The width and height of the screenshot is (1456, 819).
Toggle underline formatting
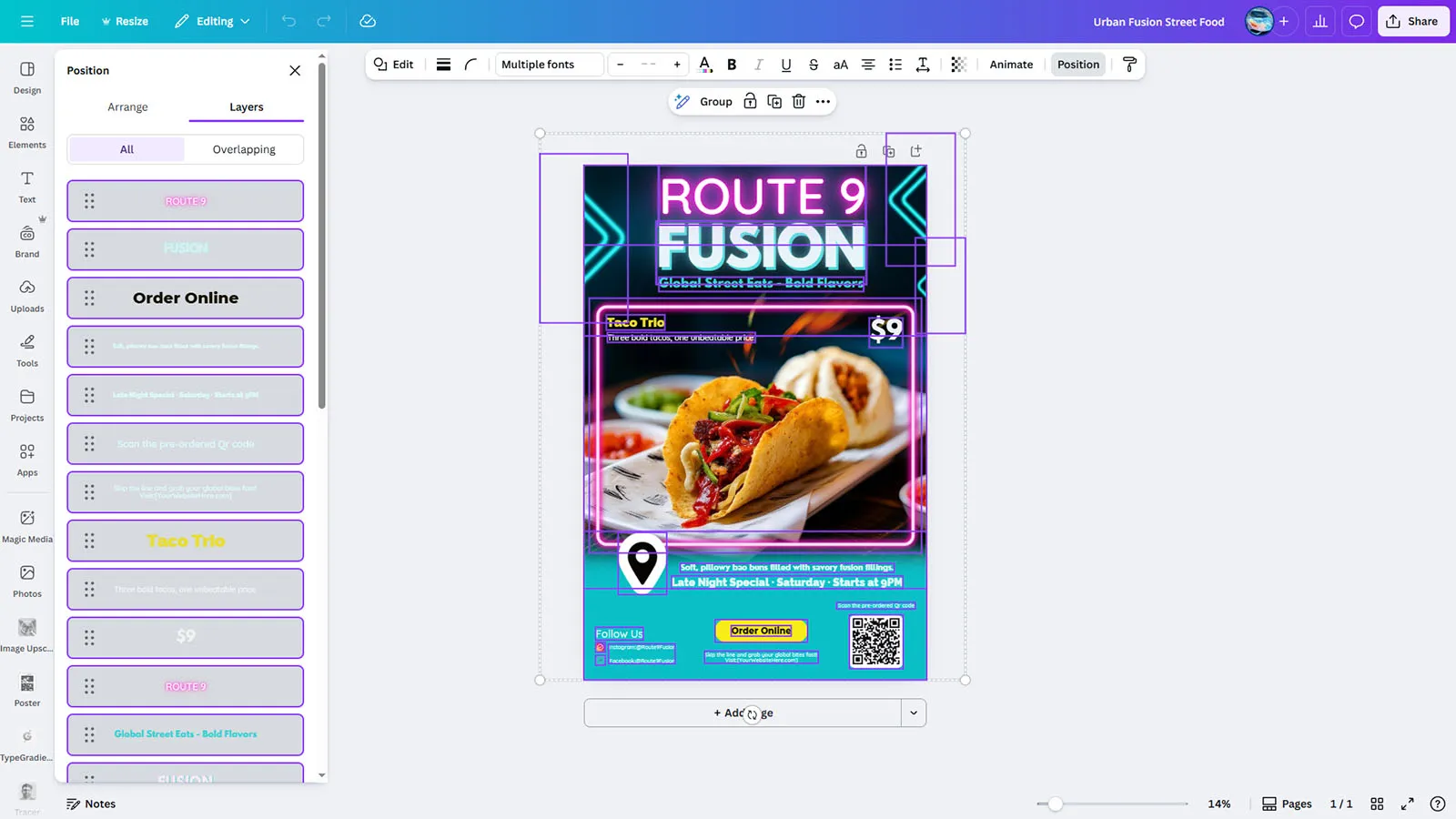[x=786, y=65]
